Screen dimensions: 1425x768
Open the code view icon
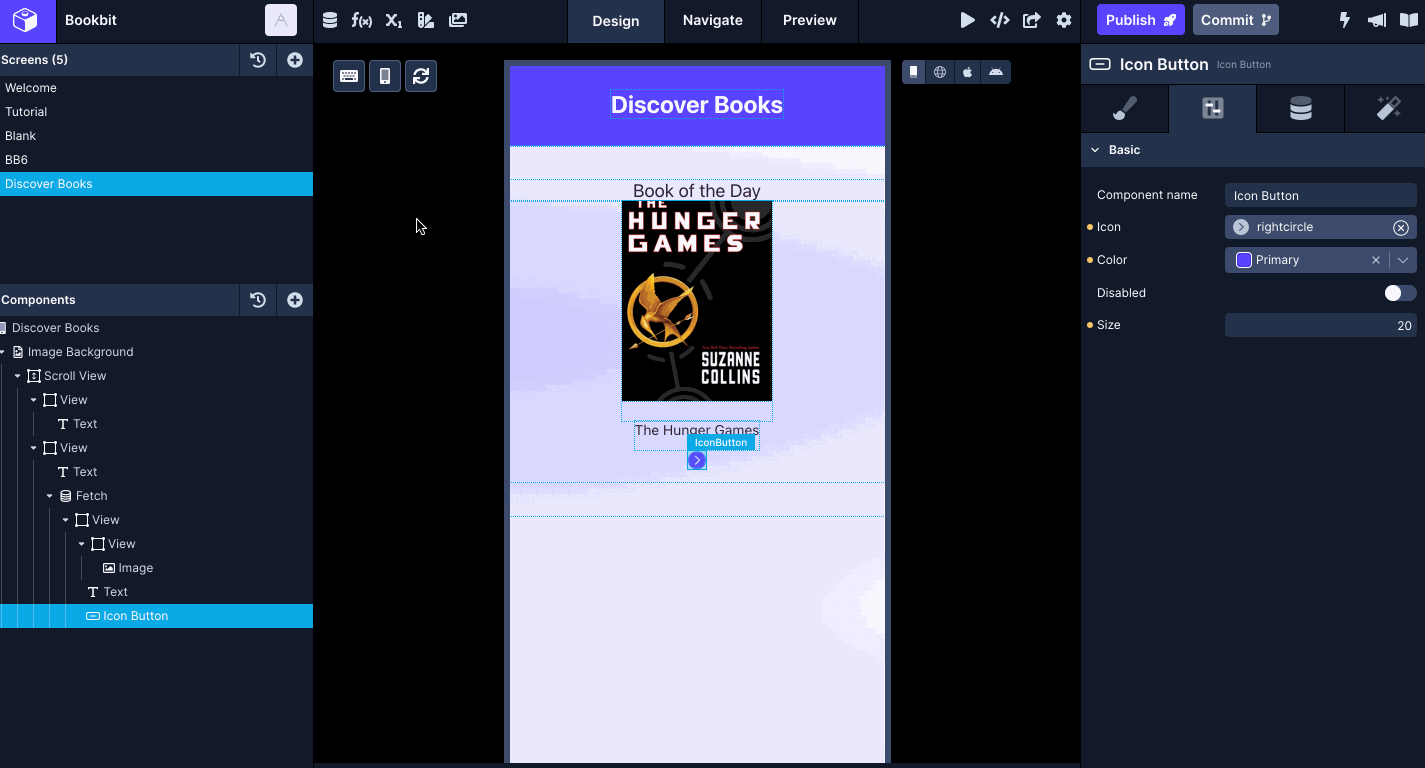coord(999,20)
